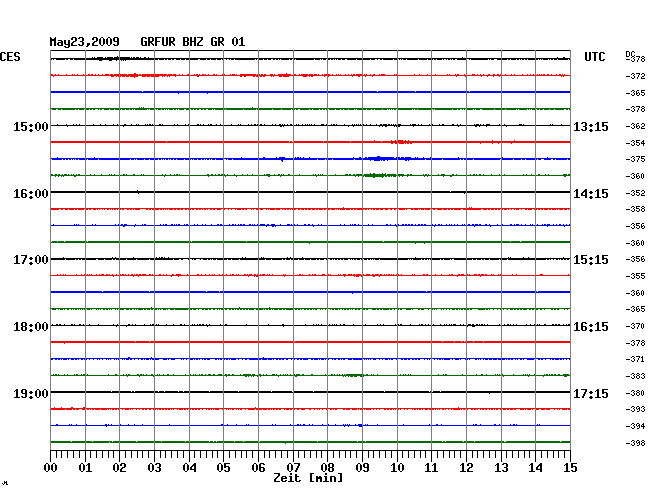
Task: Click the DC offset value -370
Action: tap(635, 326)
